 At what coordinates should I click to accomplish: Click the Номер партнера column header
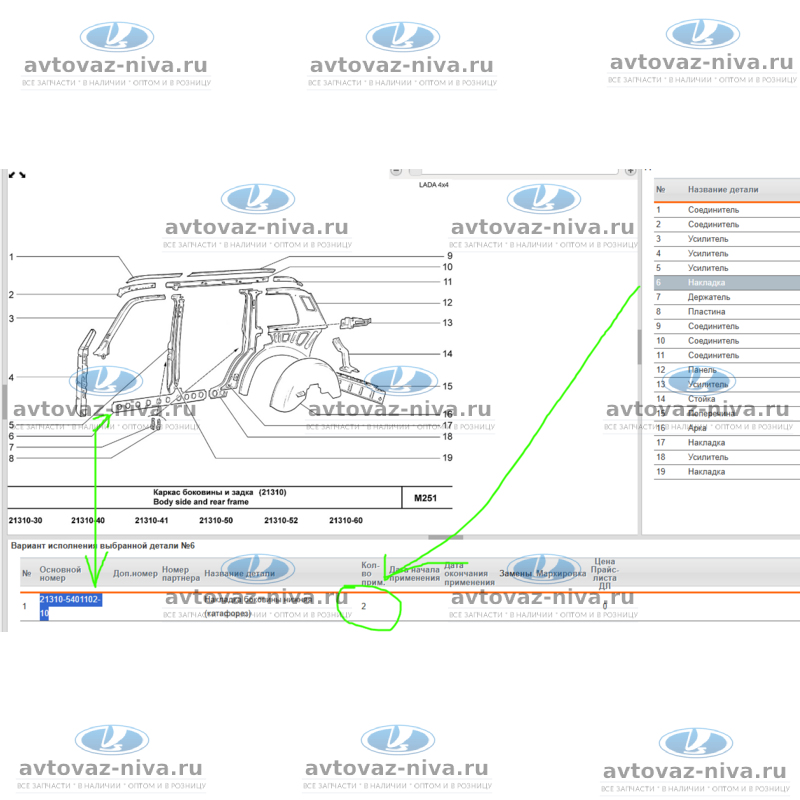pos(181,573)
